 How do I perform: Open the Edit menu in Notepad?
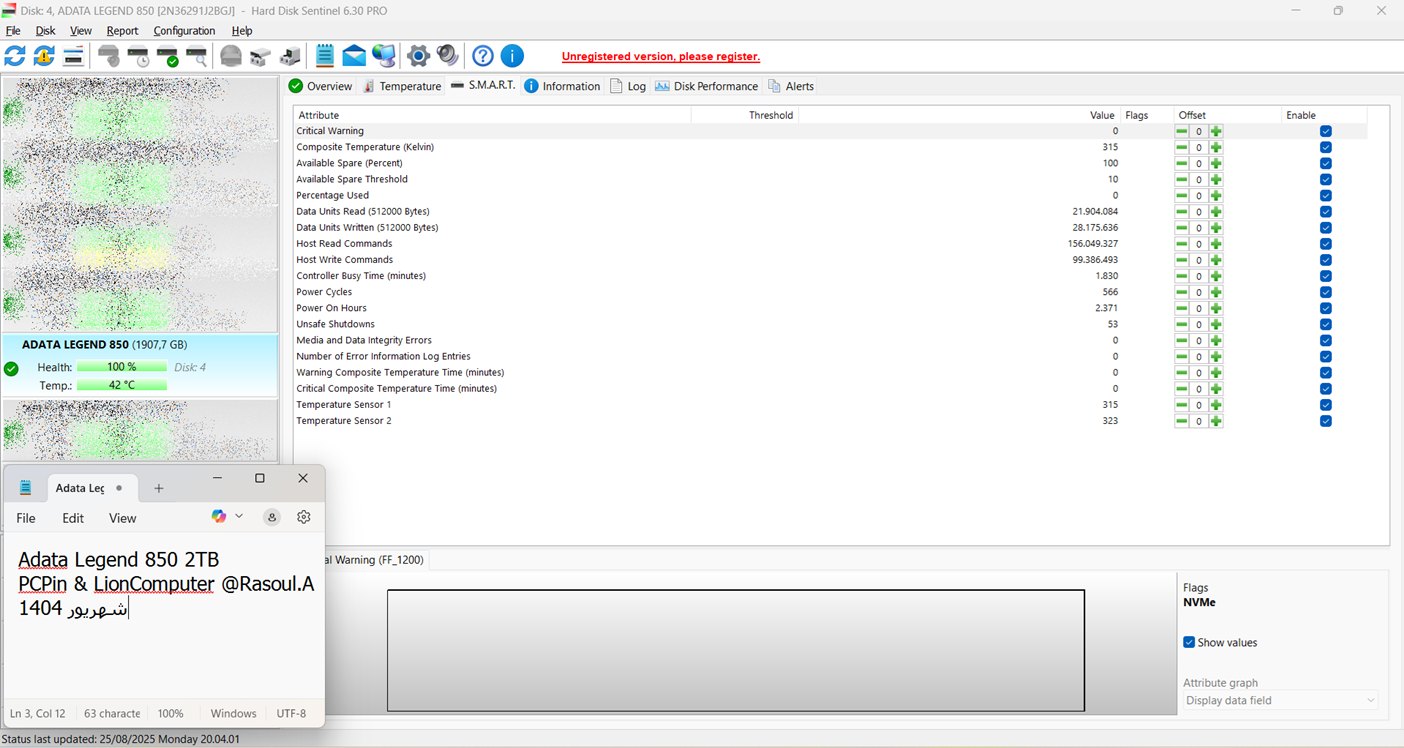73,518
